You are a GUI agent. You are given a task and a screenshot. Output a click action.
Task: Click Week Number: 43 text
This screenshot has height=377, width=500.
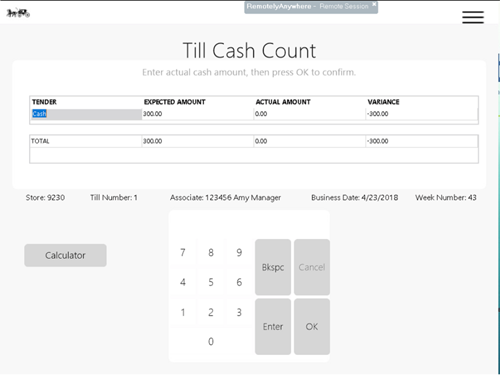446,198
